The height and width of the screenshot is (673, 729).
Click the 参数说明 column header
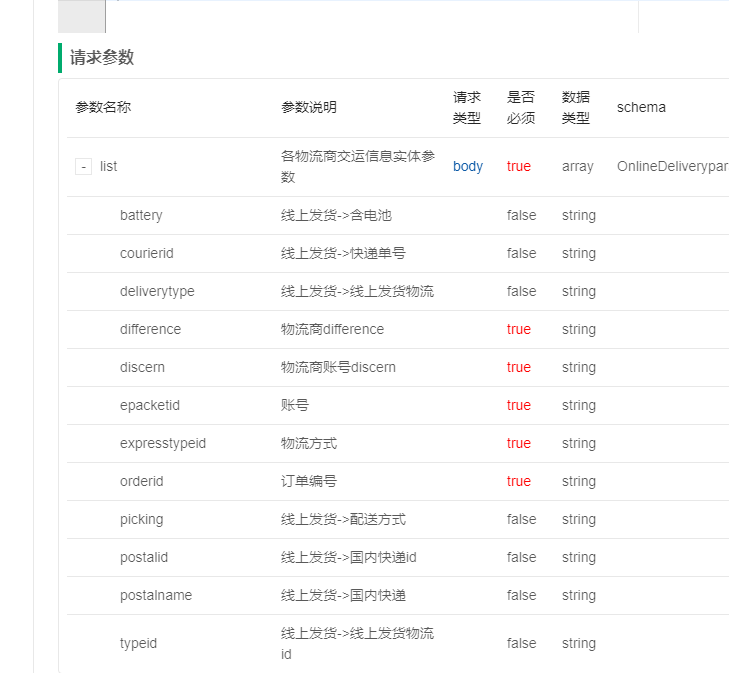(x=309, y=108)
